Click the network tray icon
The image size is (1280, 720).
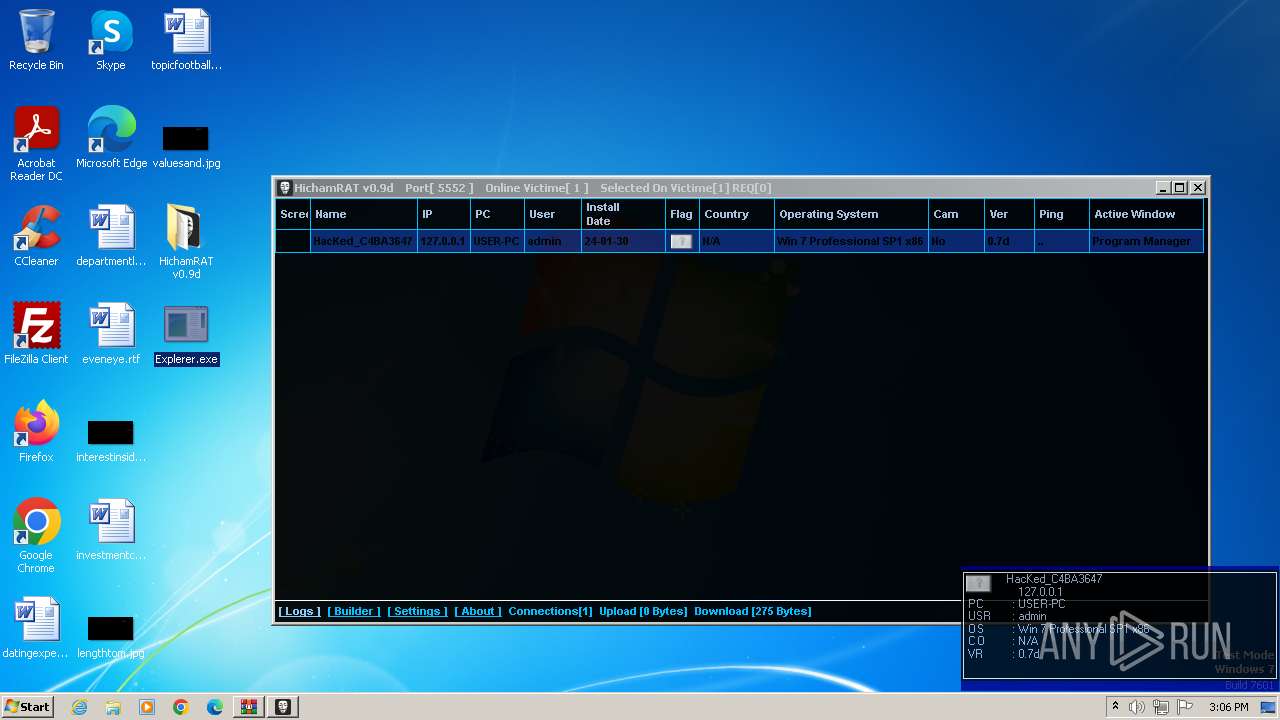[1161, 707]
